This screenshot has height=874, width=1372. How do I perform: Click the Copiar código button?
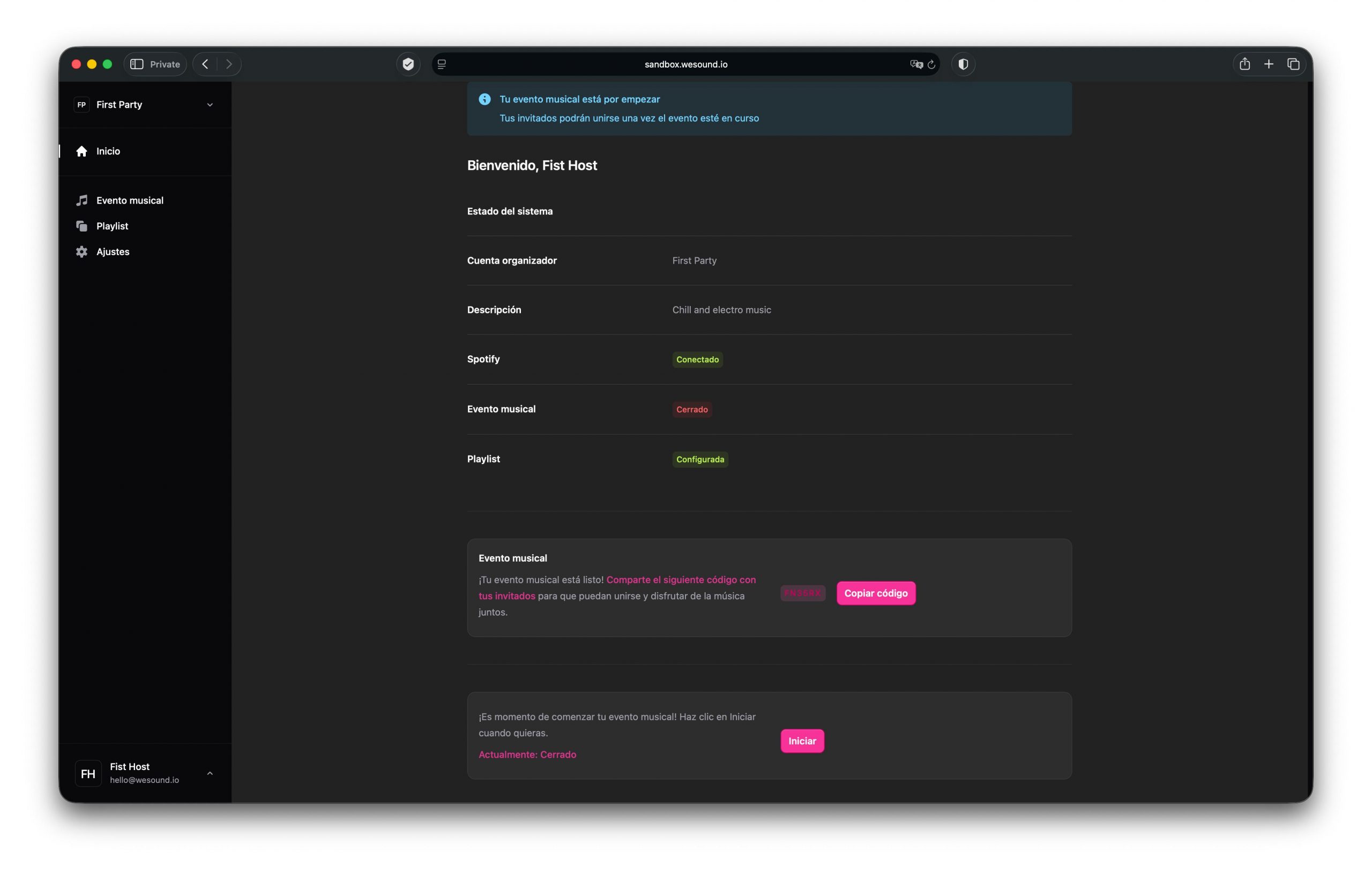point(876,593)
